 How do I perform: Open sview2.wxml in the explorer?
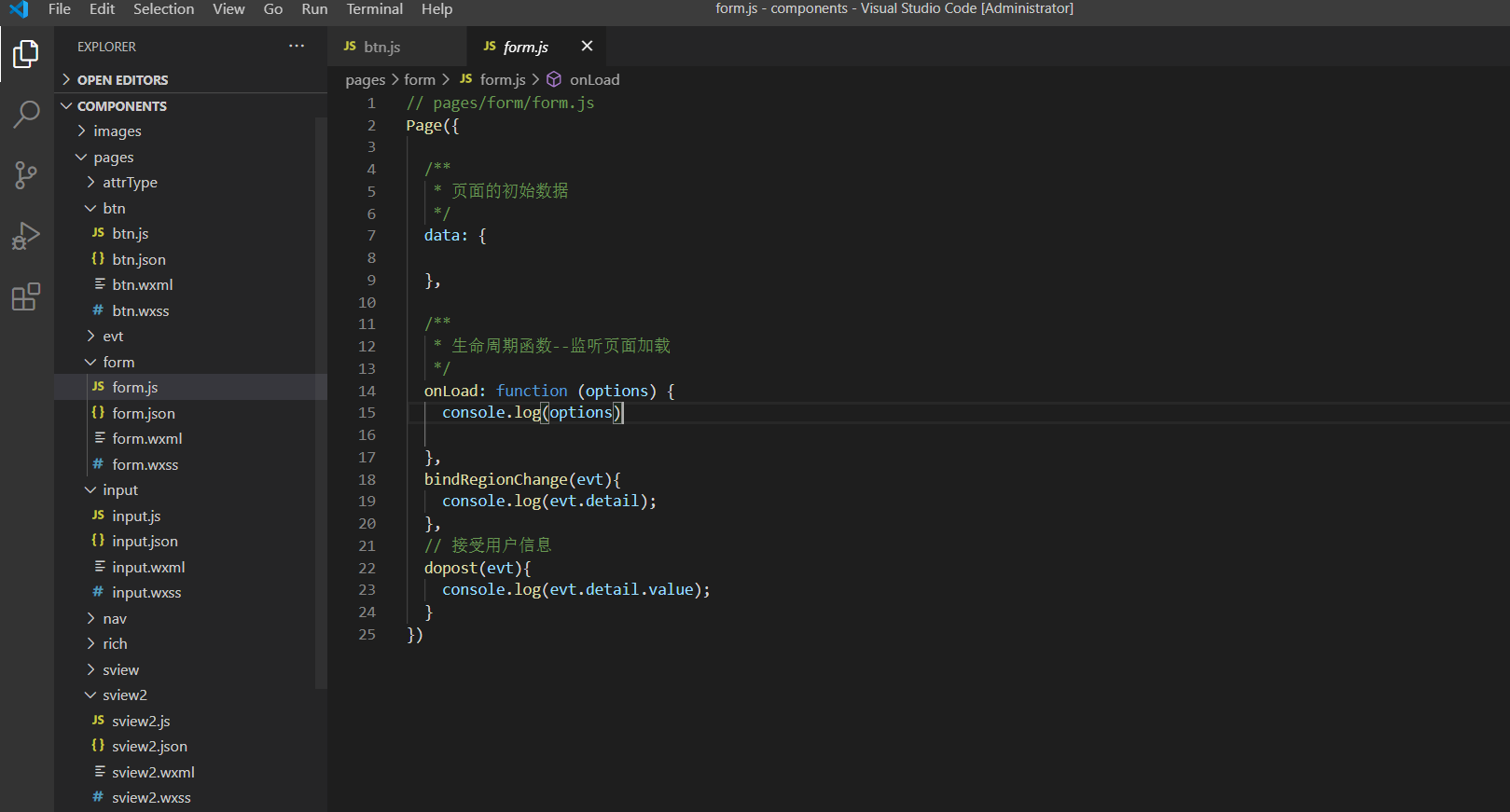point(187,772)
